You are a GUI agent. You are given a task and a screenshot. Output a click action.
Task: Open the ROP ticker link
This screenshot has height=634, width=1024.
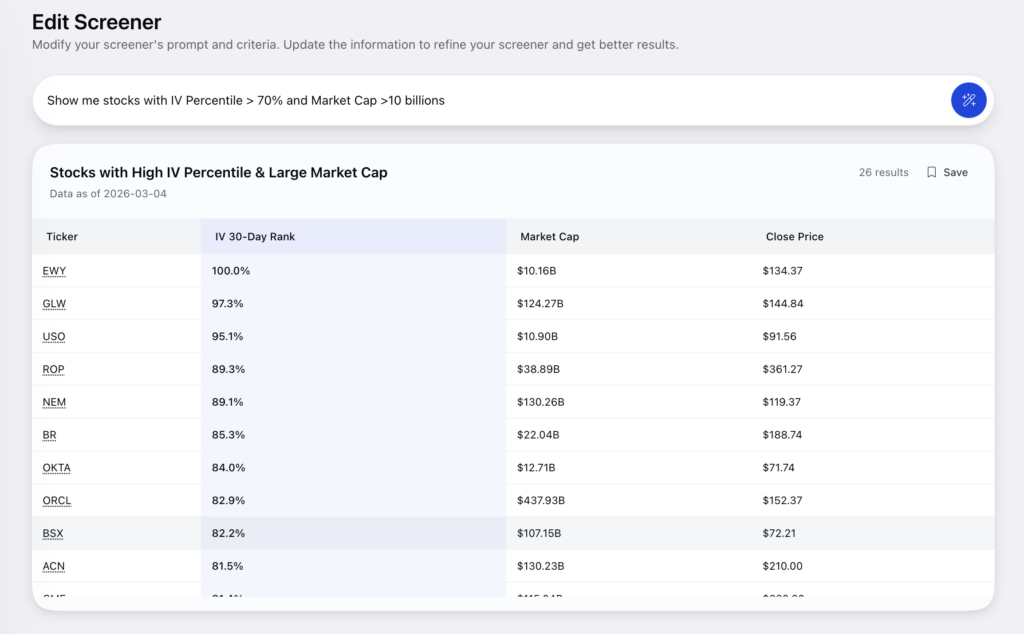[x=54, y=369]
